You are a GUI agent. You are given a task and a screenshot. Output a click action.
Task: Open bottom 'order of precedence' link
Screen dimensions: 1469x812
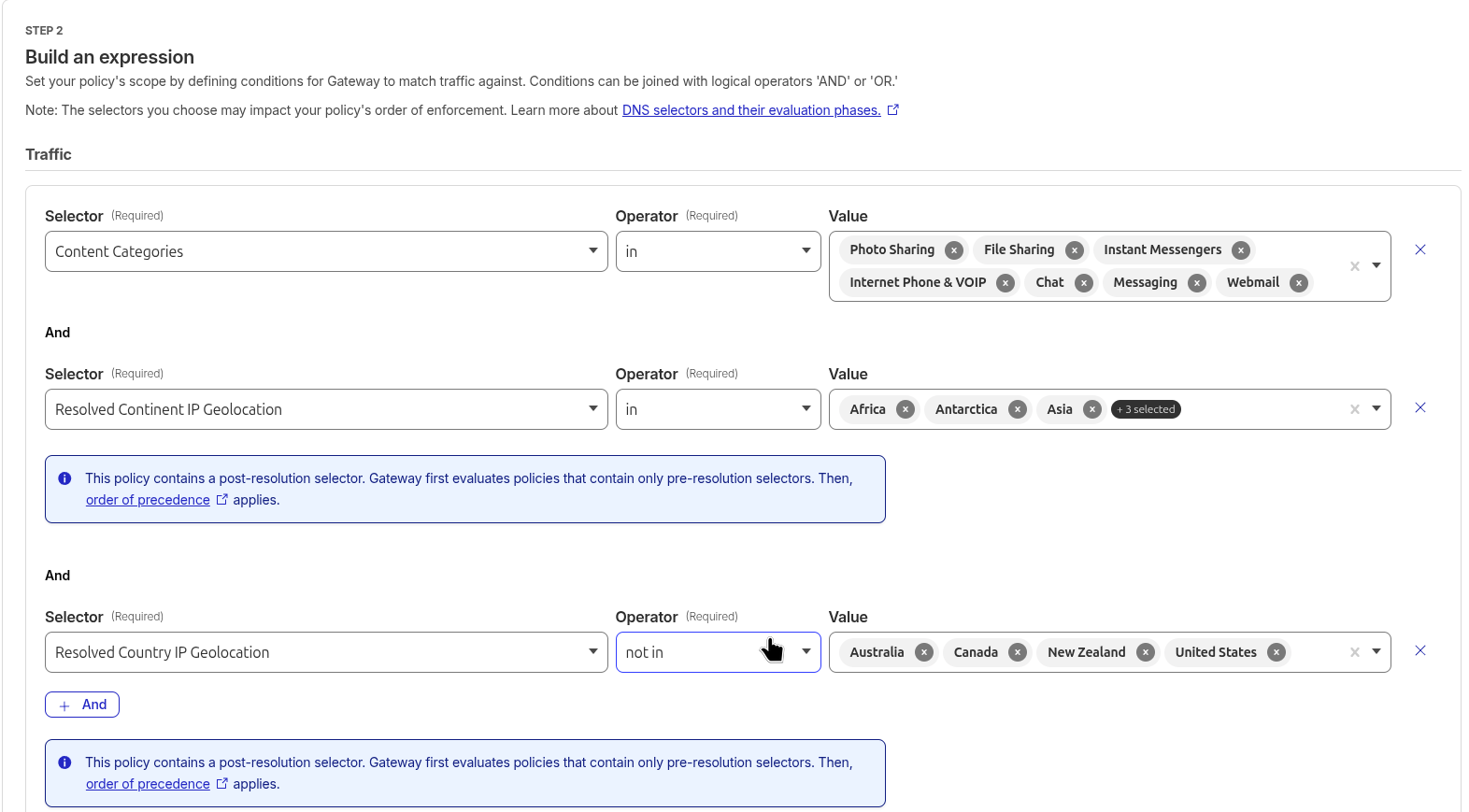click(148, 784)
